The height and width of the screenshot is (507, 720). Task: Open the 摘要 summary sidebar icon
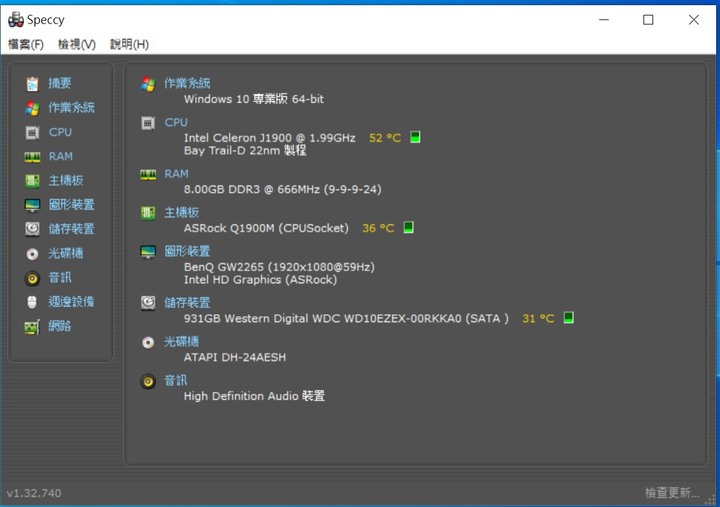click(32, 84)
